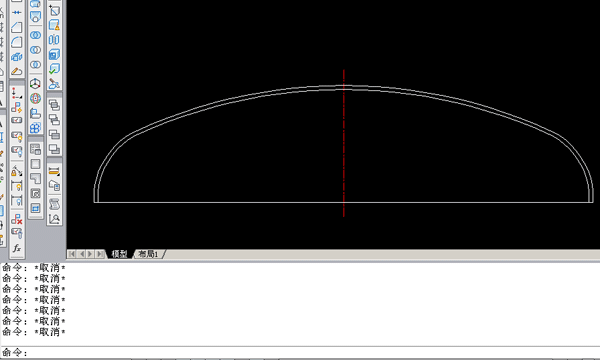Click Bring to Front draw order icon
Image resolution: width=600 pixels, height=360 pixels.
pyautogui.click(x=54, y=104)
